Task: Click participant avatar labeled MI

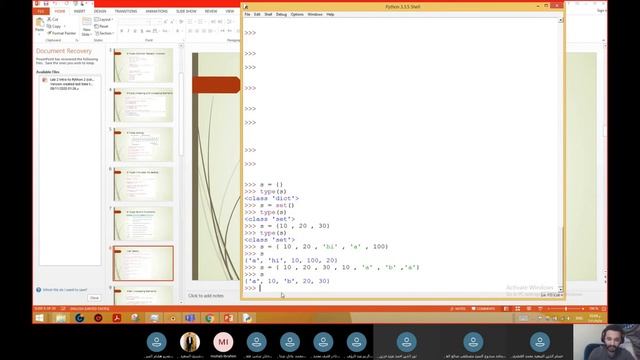Action: 223,342
